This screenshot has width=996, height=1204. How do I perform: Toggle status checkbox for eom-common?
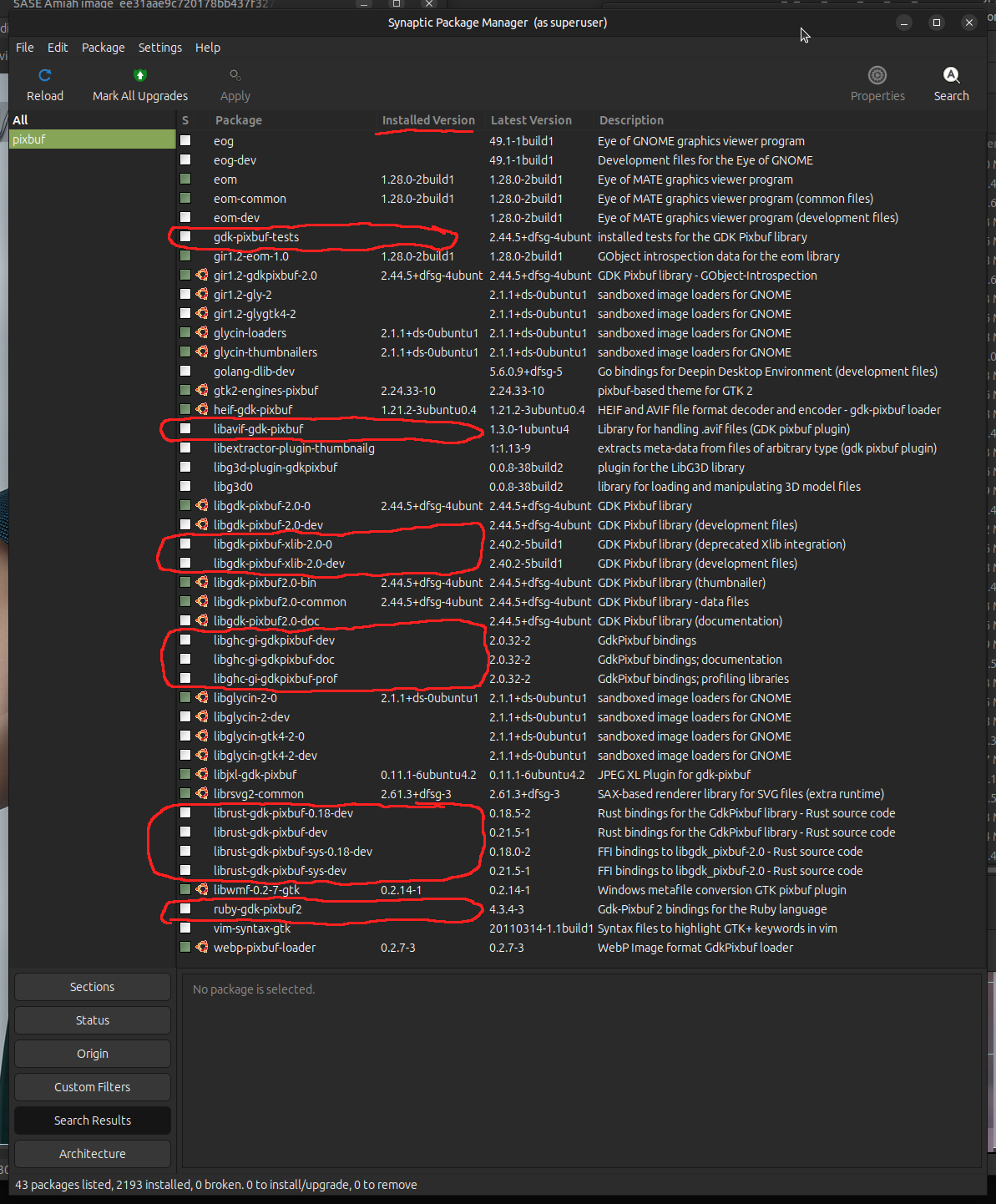pos(185,198)
